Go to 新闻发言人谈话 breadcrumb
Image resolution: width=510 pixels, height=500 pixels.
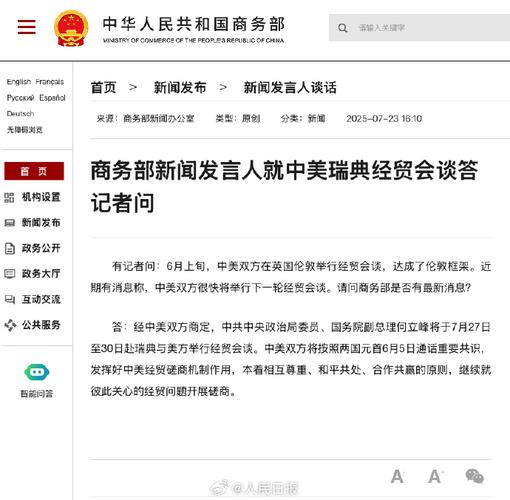pos(290,88)
